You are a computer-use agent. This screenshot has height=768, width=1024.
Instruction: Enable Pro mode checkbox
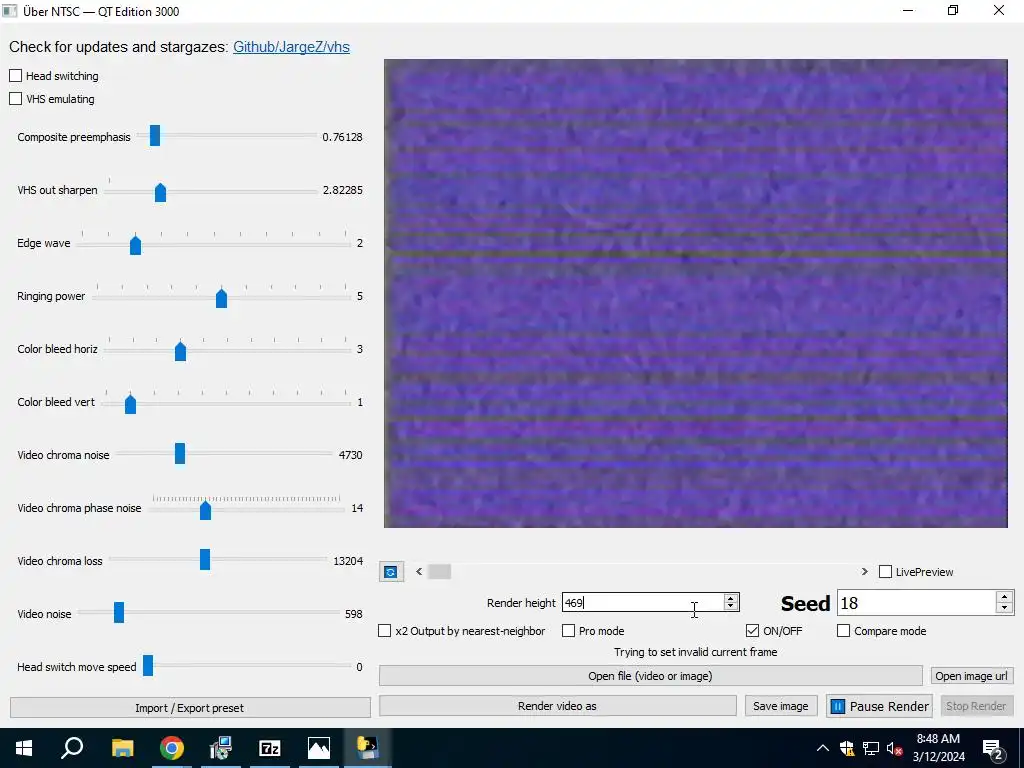click(x=569, y=631)
